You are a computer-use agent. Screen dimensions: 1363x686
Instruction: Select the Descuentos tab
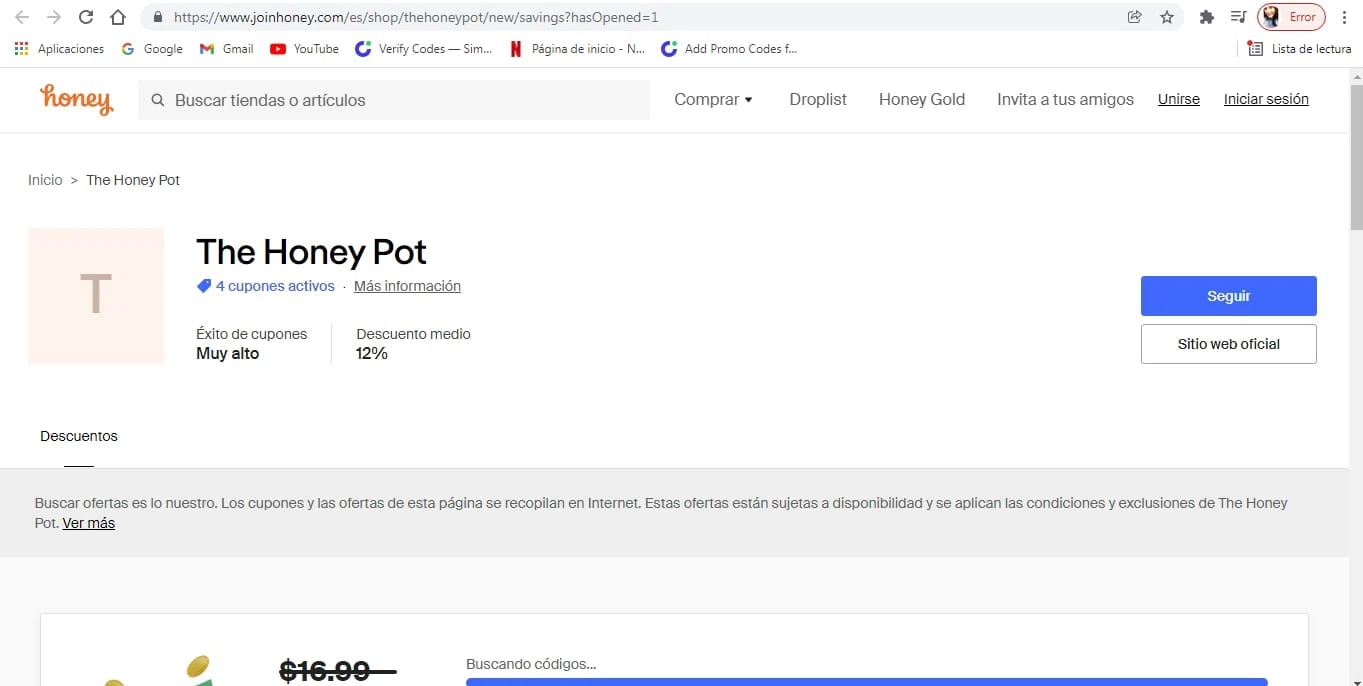(79, 436)
